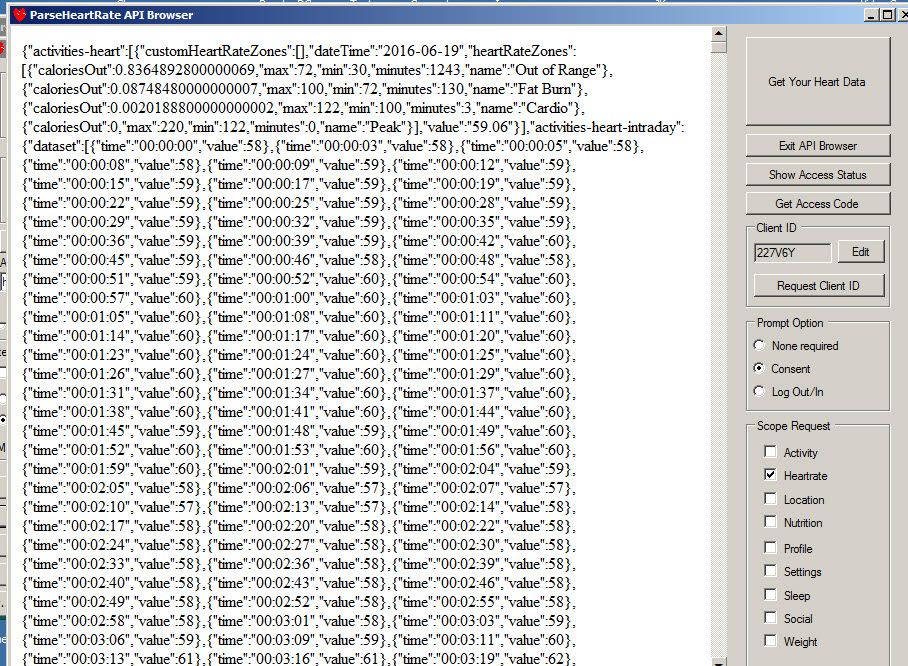The width and height of the screenshot is (908, 666).
Task: Click the "time":"00:00:42" entry text
Action: point(483,241)
